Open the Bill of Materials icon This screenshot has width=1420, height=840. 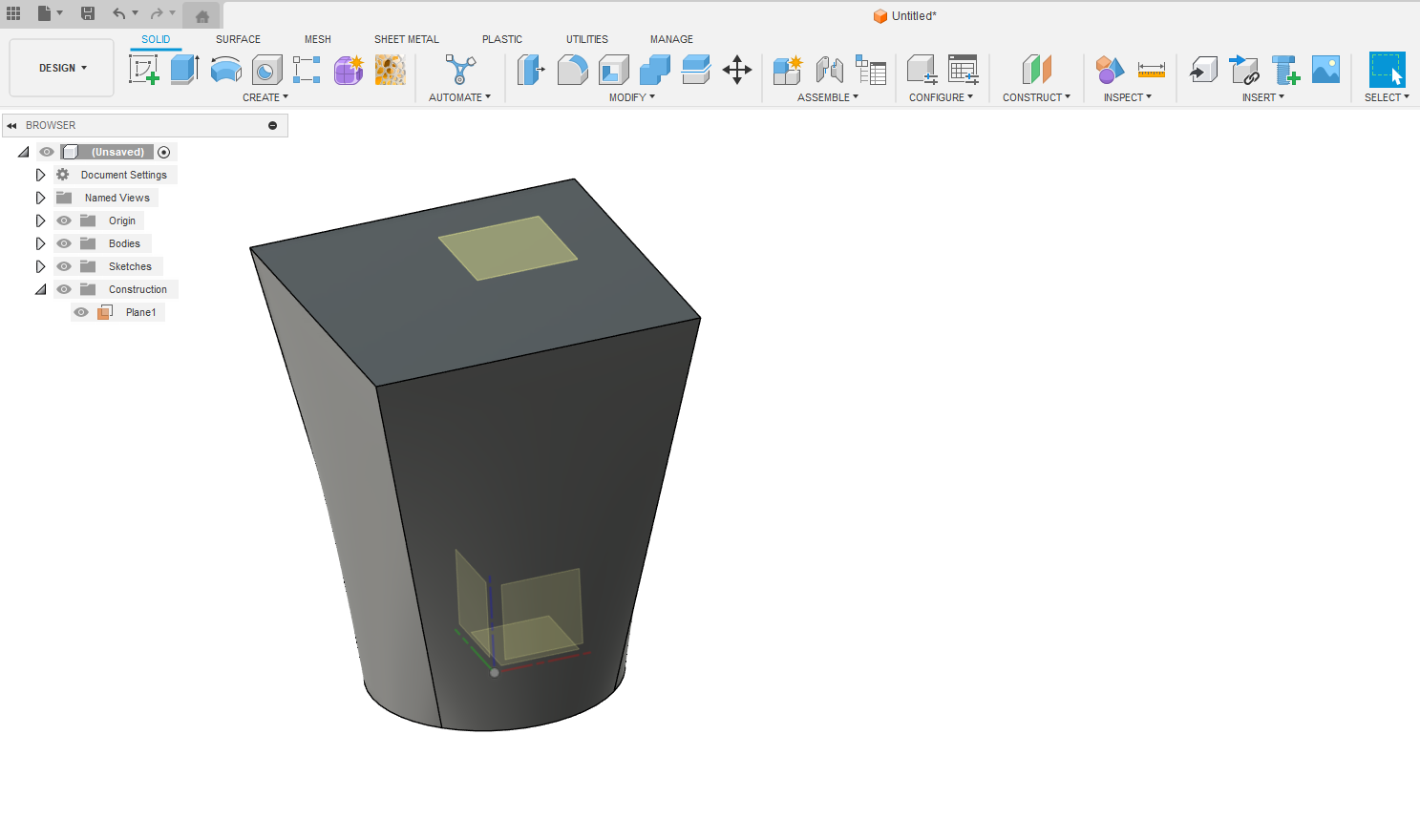871,70
